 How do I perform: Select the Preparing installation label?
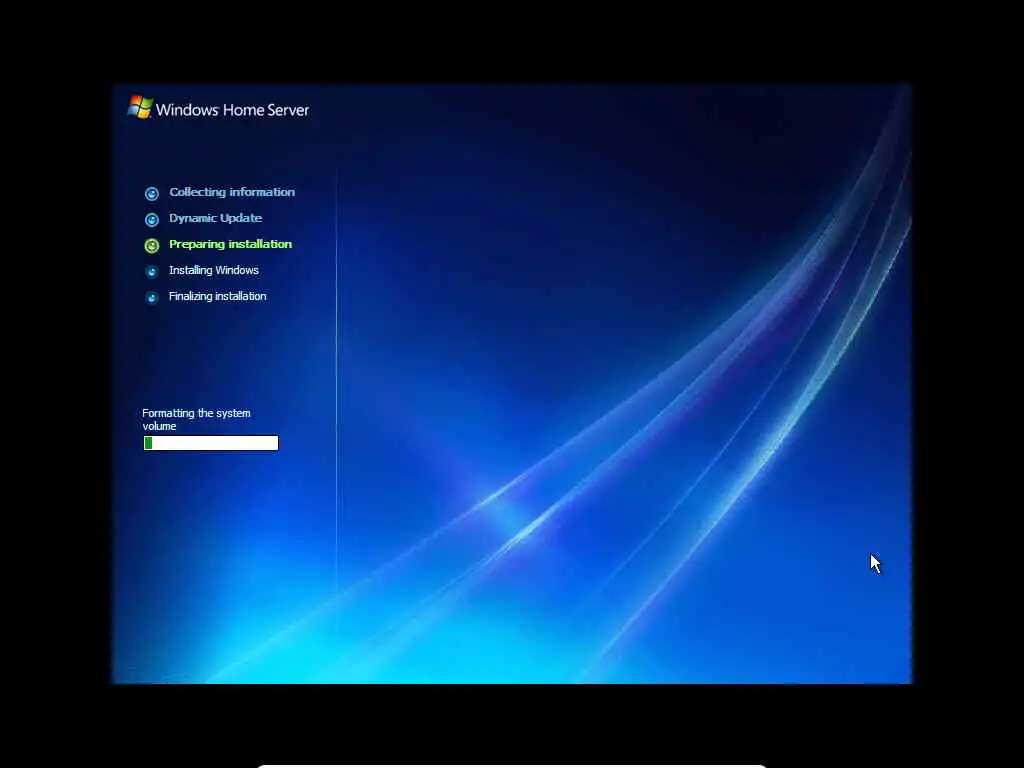231,244
